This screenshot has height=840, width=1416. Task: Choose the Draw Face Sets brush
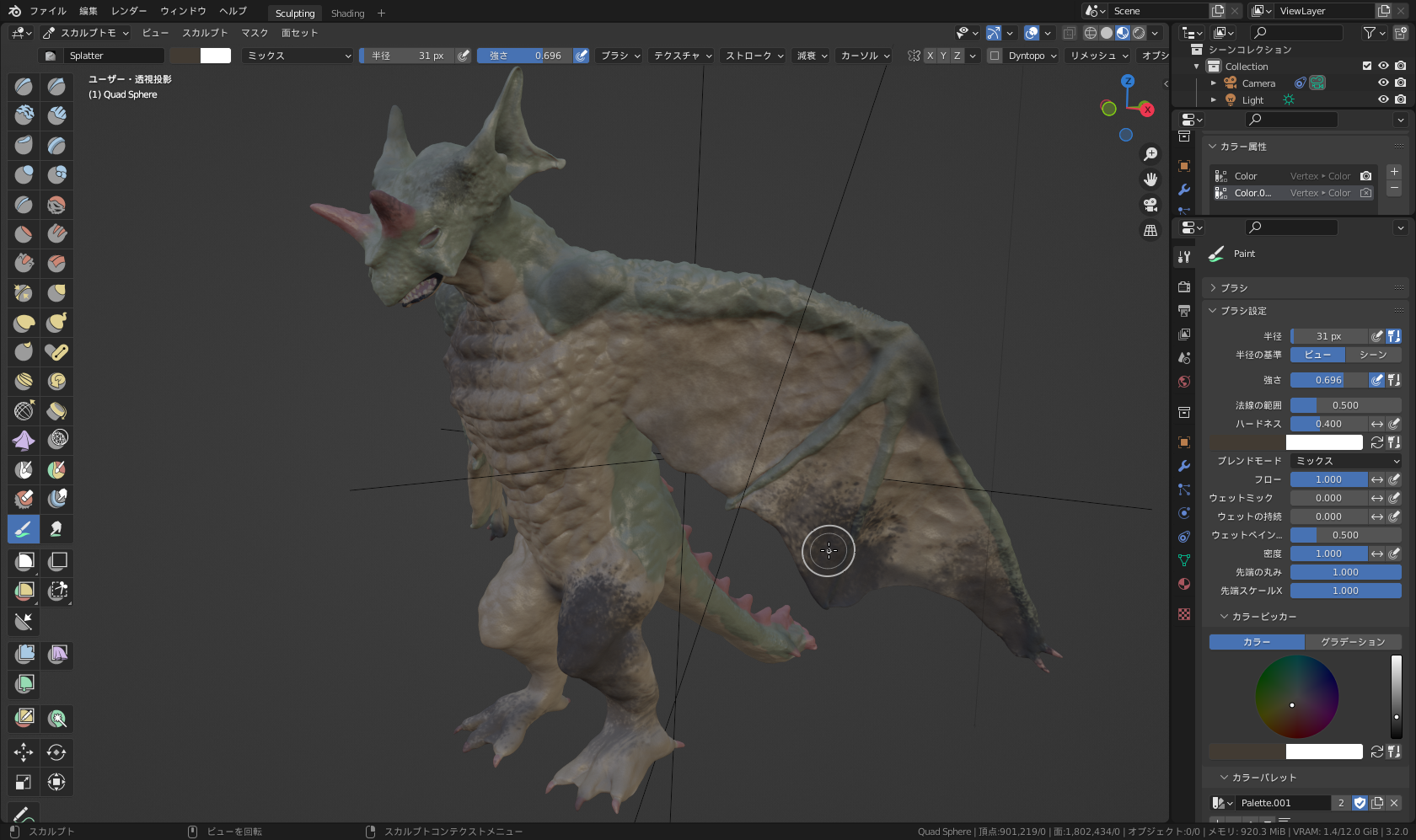pos(56,470)
